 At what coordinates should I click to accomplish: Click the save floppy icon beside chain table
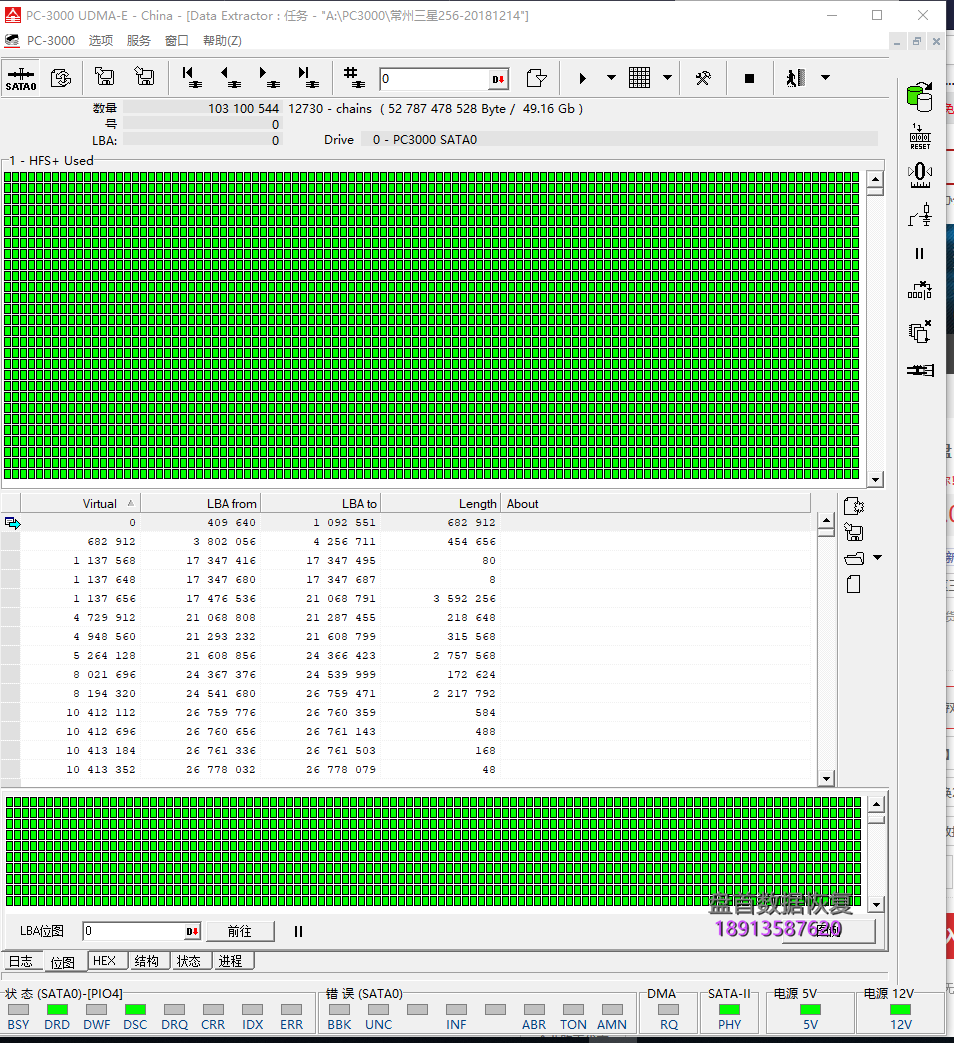pyautogui.click(x=853, y=532)
